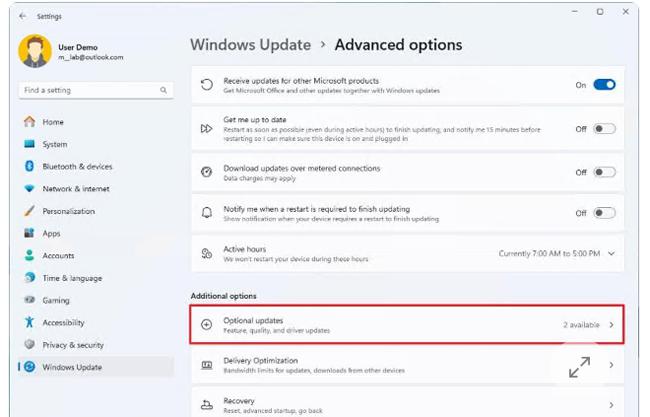Toggle Notify me when restart is required
The height and width of the screenshot is (417, 650).
click(x=604, y=213)
